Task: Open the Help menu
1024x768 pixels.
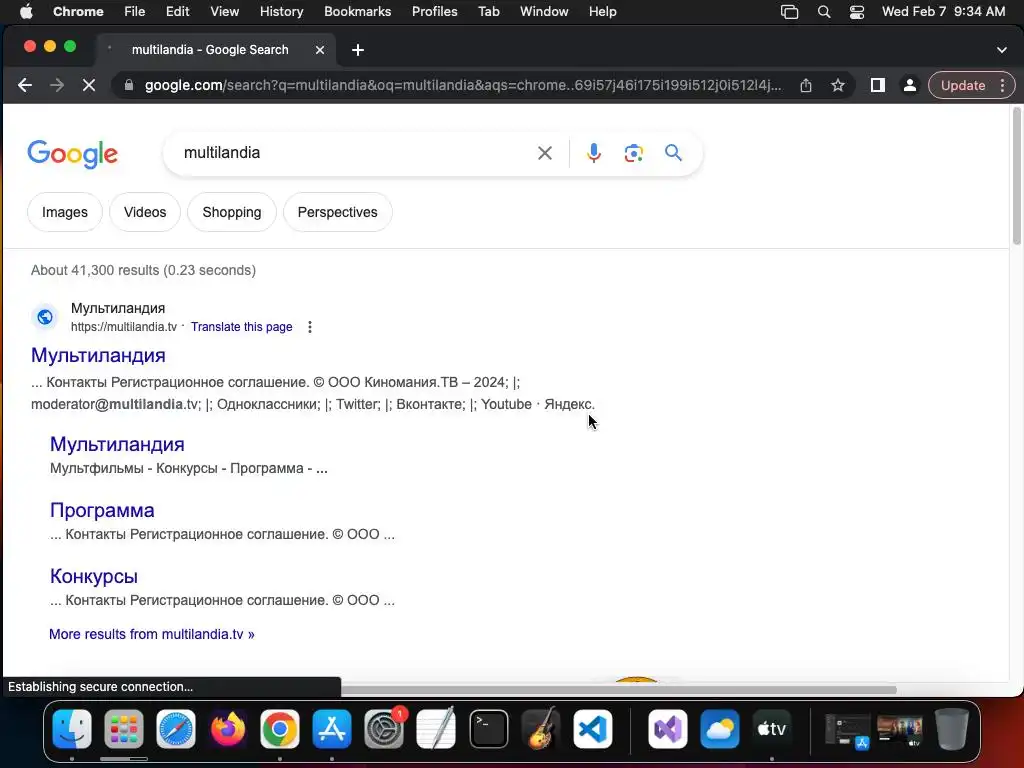Action: point(602,12)
